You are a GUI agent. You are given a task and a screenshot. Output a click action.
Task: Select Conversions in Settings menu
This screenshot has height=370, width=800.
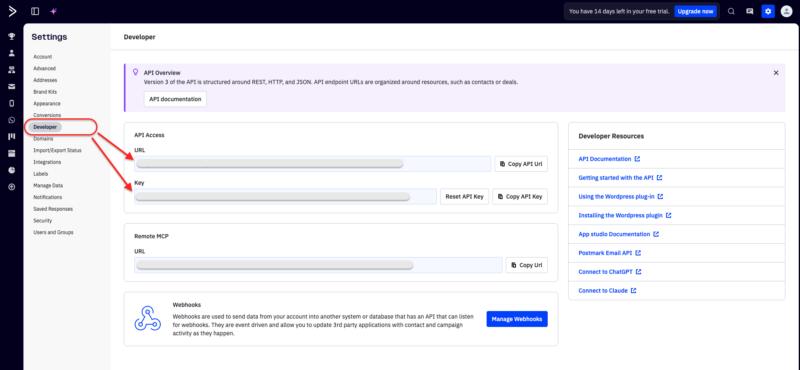click(47, 115)
